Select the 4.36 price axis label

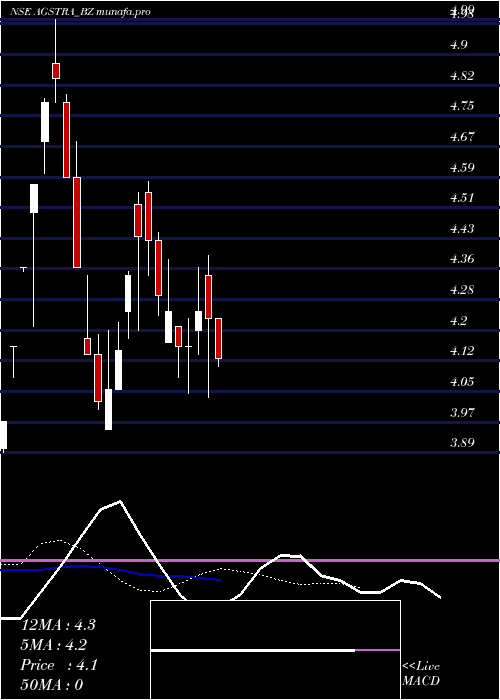click(x=462, y=259)
